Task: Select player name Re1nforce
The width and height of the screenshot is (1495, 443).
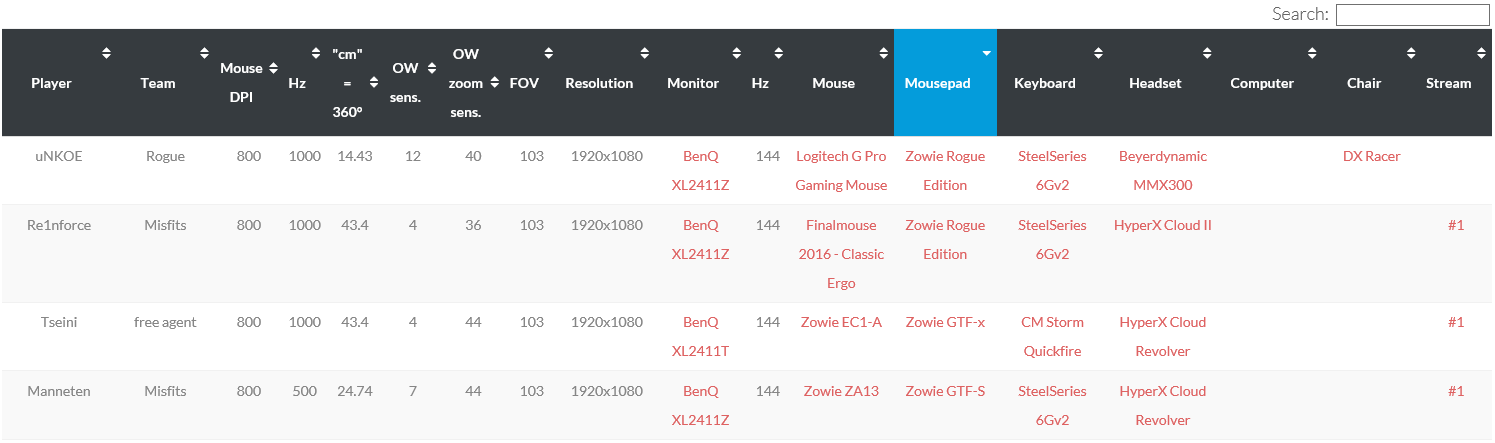Action: click(59, 225)
